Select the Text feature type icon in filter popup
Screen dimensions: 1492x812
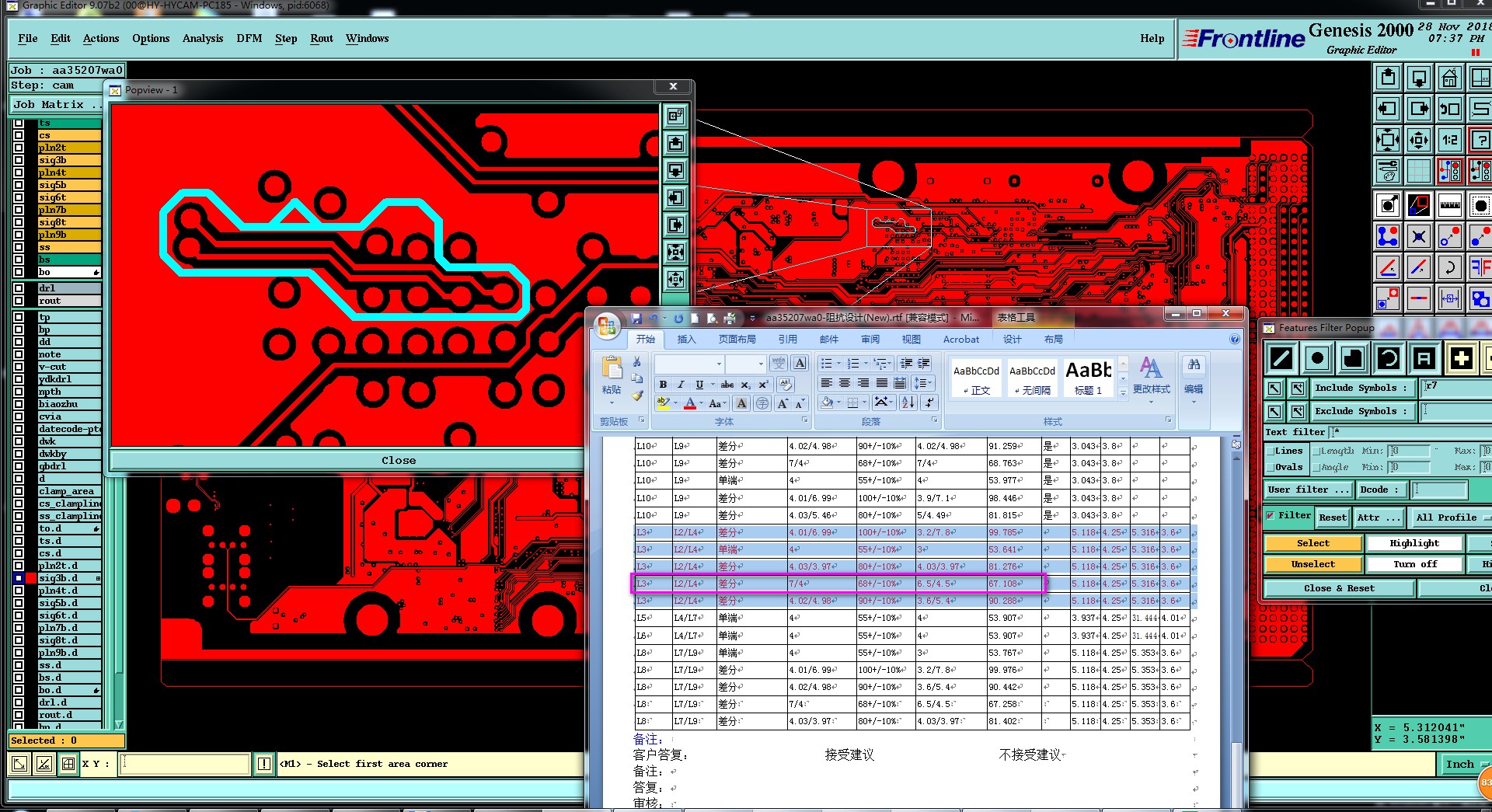tap(1424, 358)
